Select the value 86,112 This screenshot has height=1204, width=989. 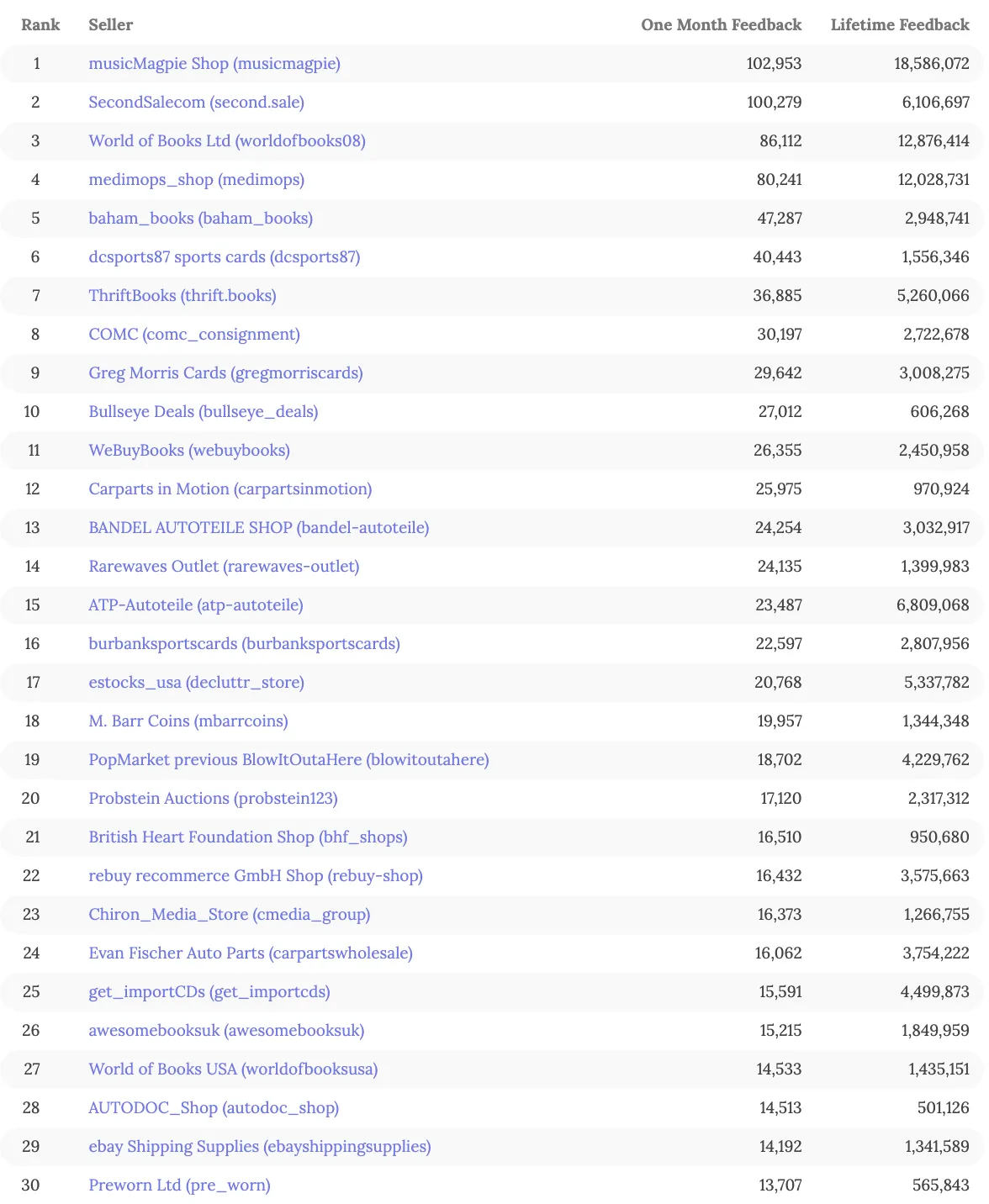(780, 141)
